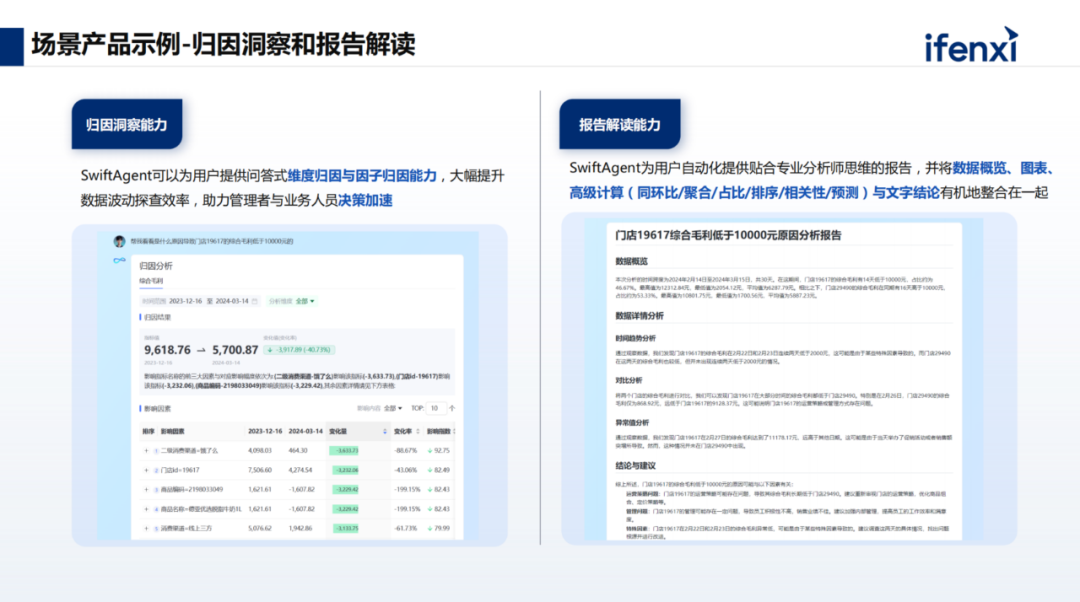Click the 结论与建议 report heading
Image resolution: width=1080 pixels, height=602 pixels.
point(636,466)
